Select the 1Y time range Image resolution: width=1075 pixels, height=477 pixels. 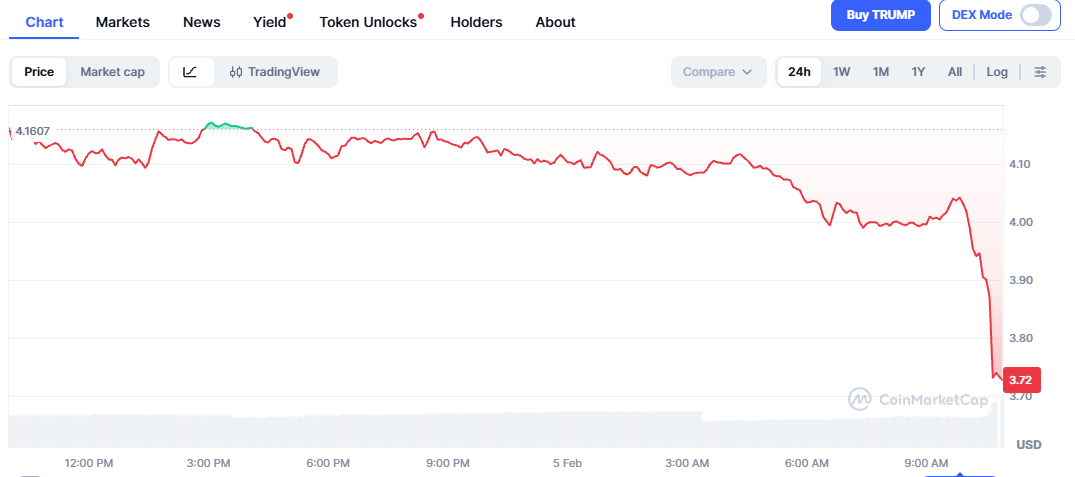click(918, 72)
